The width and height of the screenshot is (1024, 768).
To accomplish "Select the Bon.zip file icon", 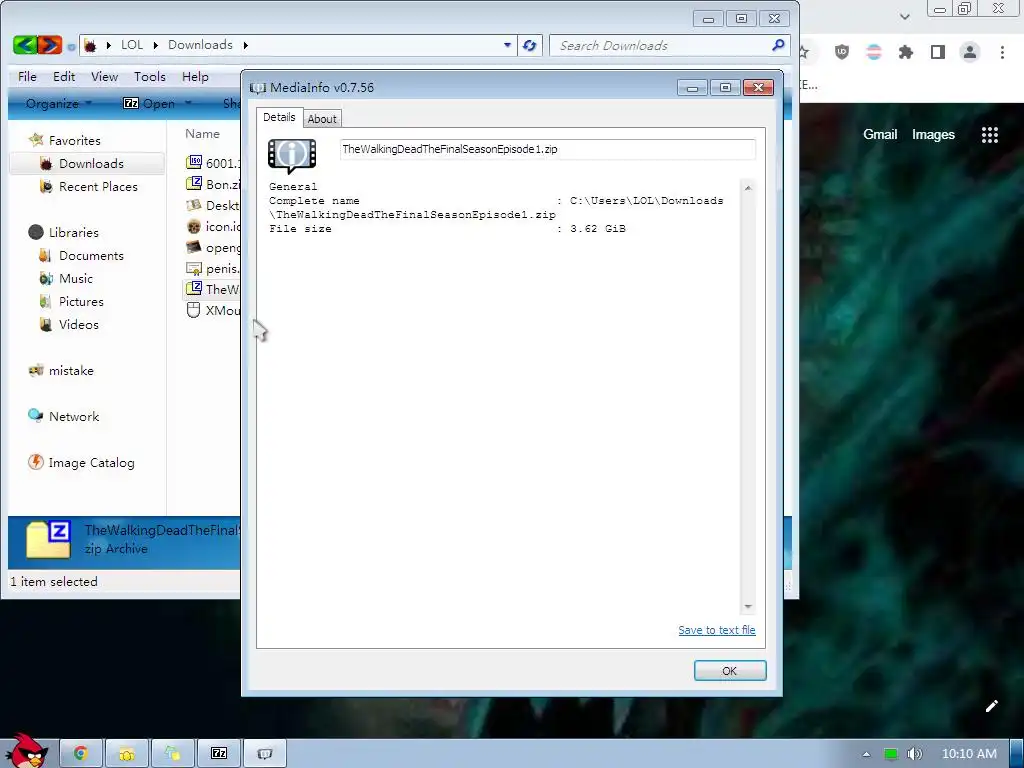I will tap(194, 184).
